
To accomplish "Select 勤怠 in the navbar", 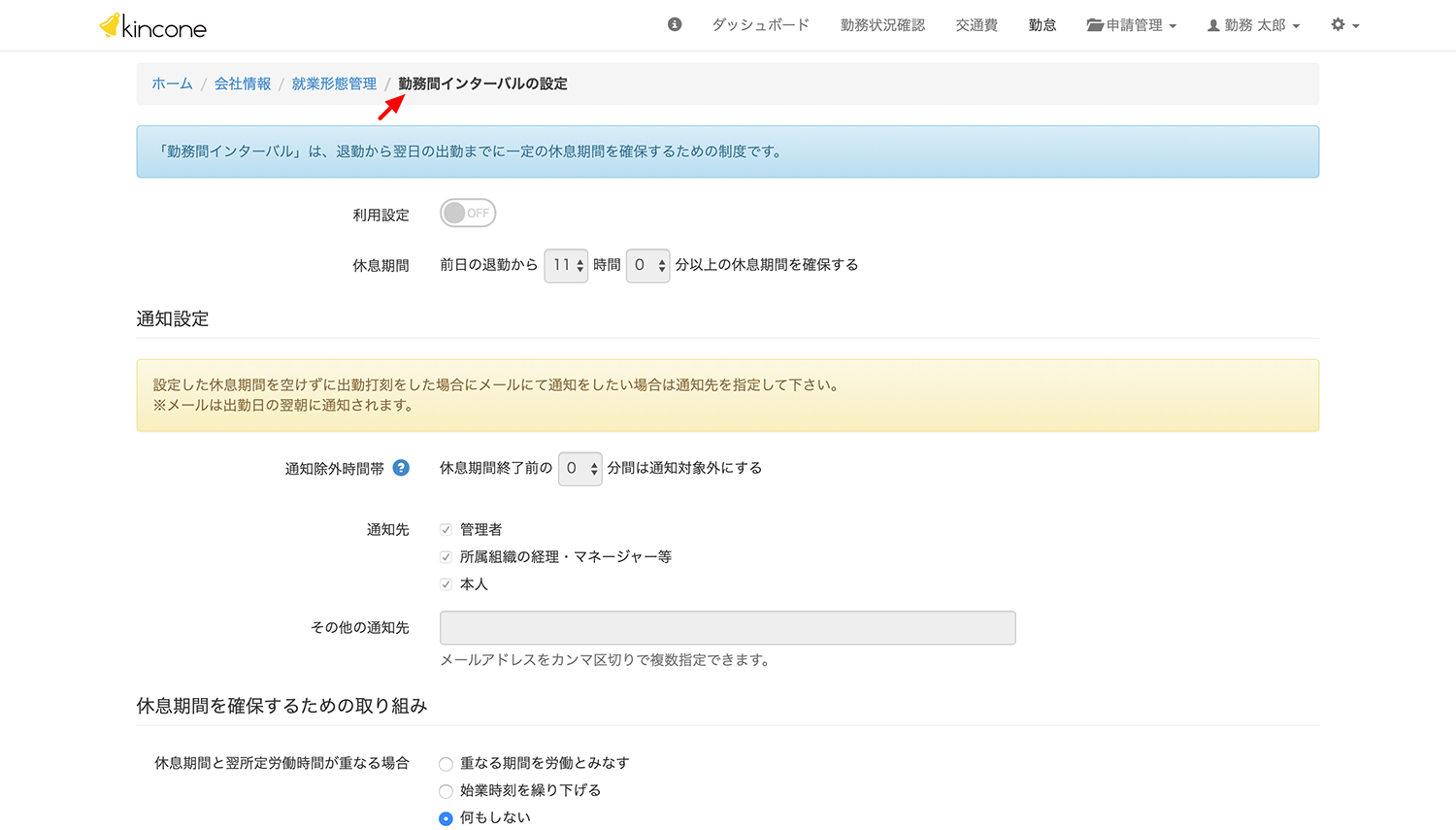I will pyautogui.click(x=1042, y=25).
